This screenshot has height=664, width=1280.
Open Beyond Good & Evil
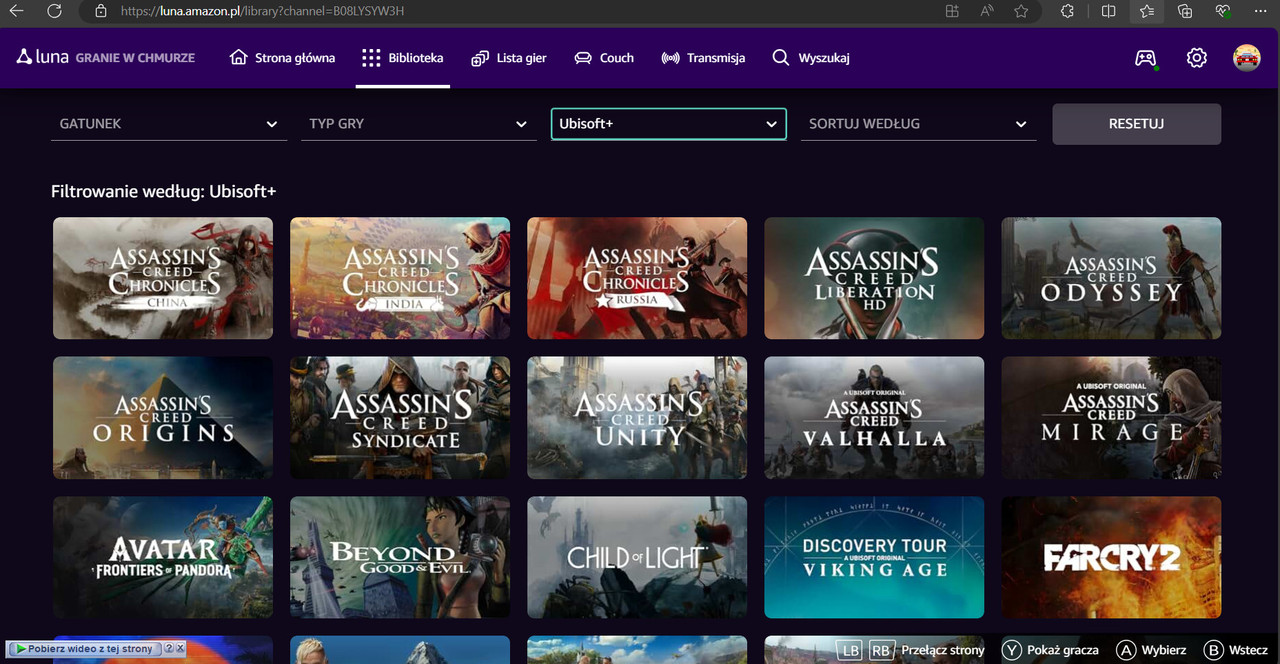tap(400, 557)
